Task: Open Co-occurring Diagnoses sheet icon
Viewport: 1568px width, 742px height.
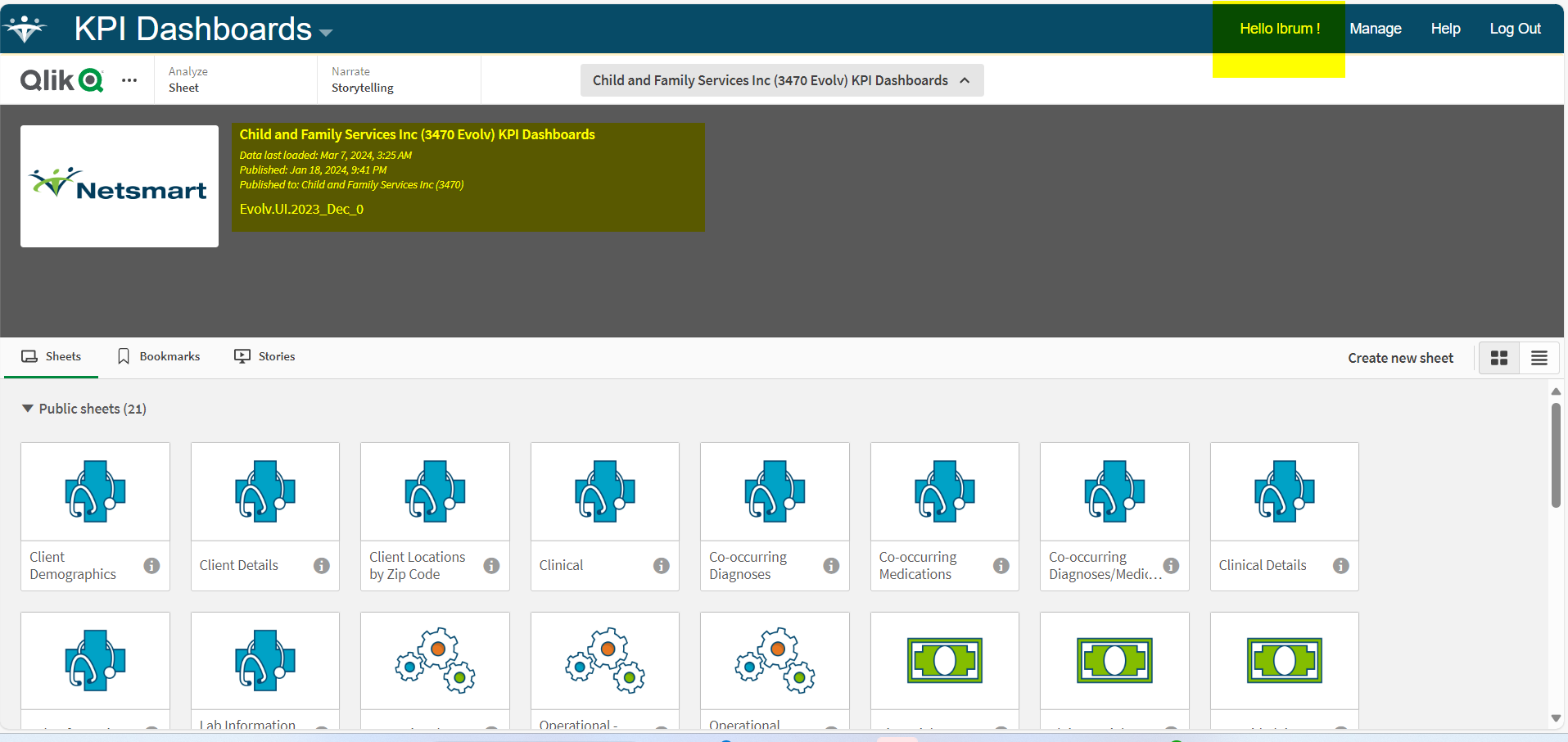Action: coord(775,491)
